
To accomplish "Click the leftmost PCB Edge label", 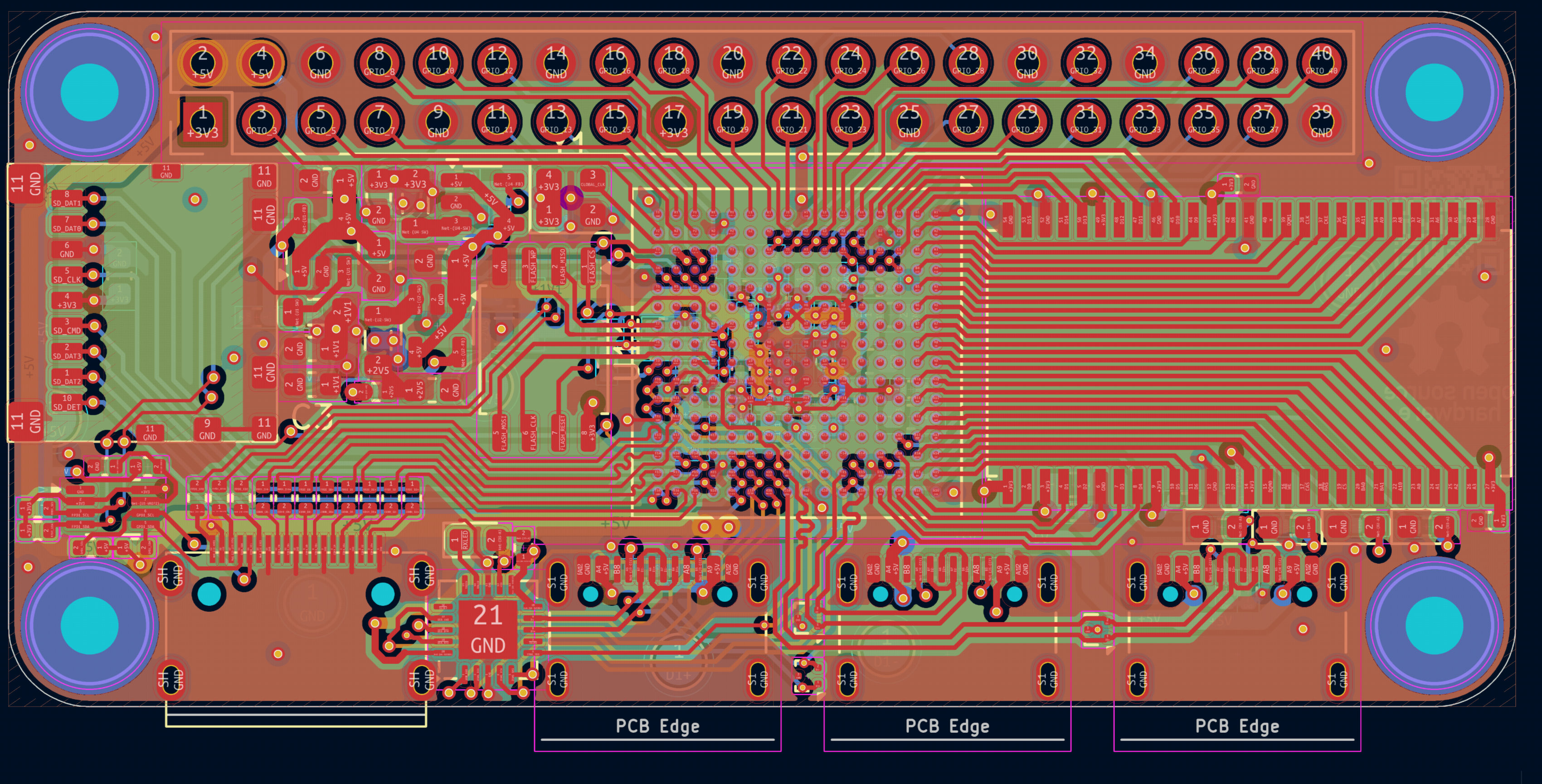I will (657, 726).
